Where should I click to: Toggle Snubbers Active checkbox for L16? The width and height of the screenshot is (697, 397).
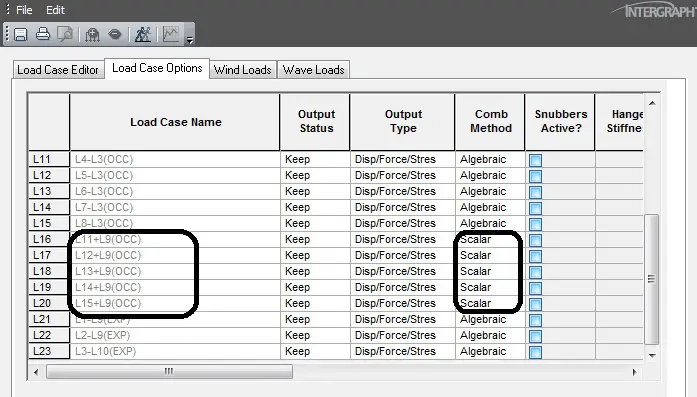536,240
